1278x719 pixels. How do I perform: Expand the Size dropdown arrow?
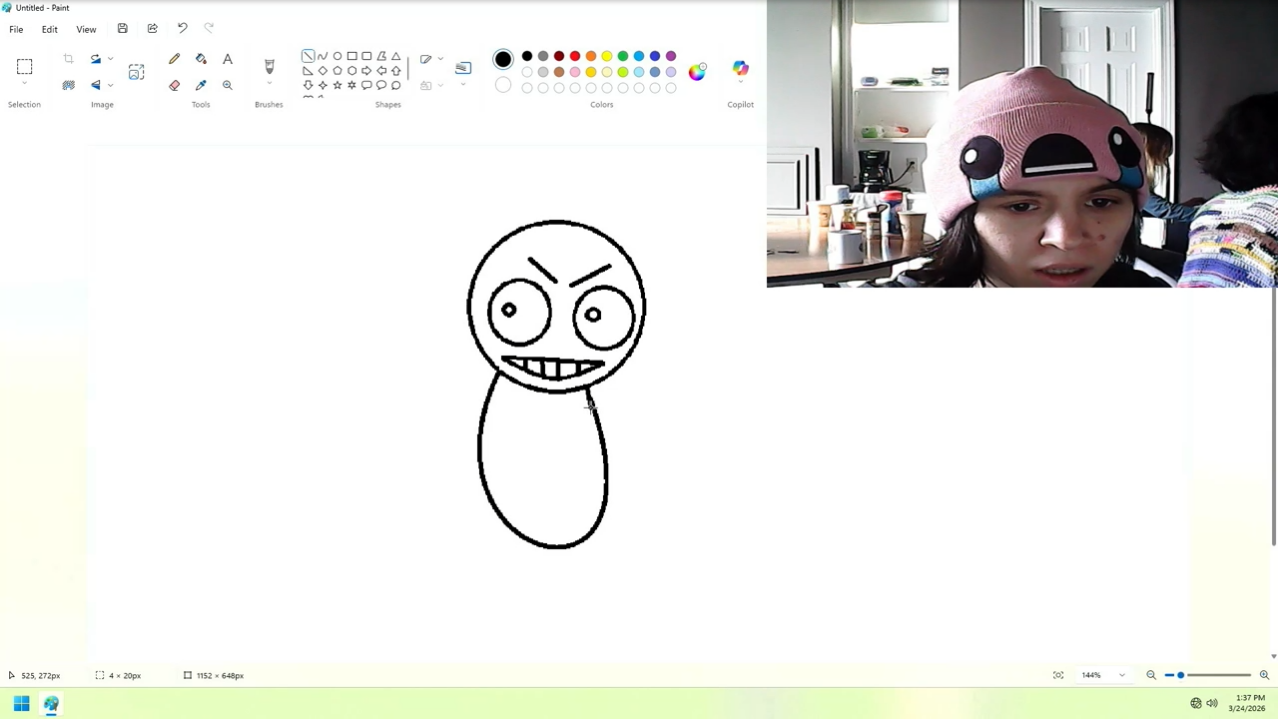coord(463,84)
